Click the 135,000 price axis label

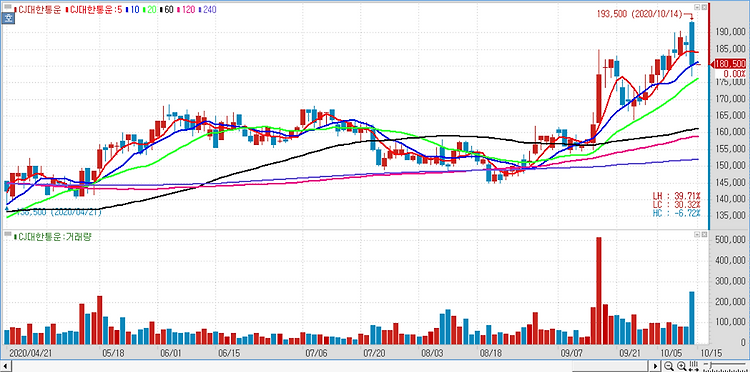pos(730,216)
